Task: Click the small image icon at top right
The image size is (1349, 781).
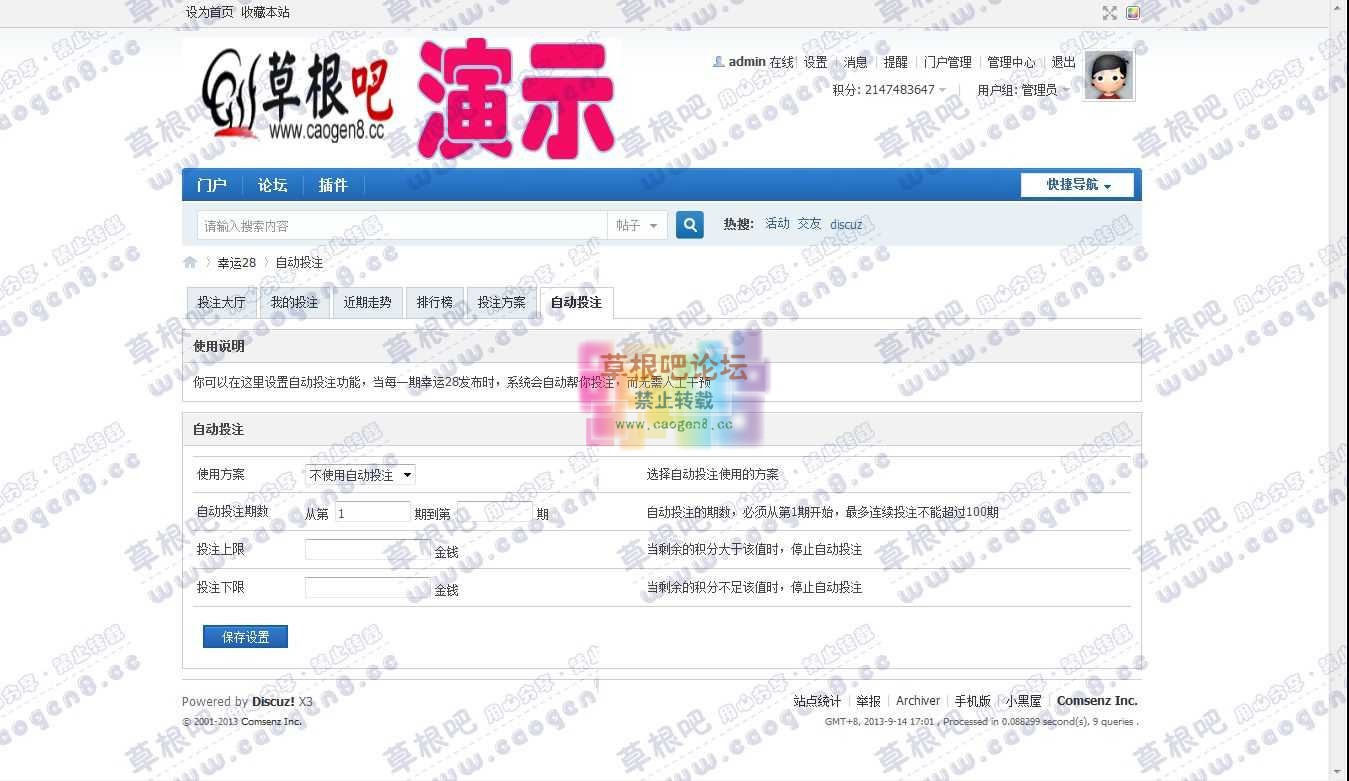Action: tap(1131, 13)
